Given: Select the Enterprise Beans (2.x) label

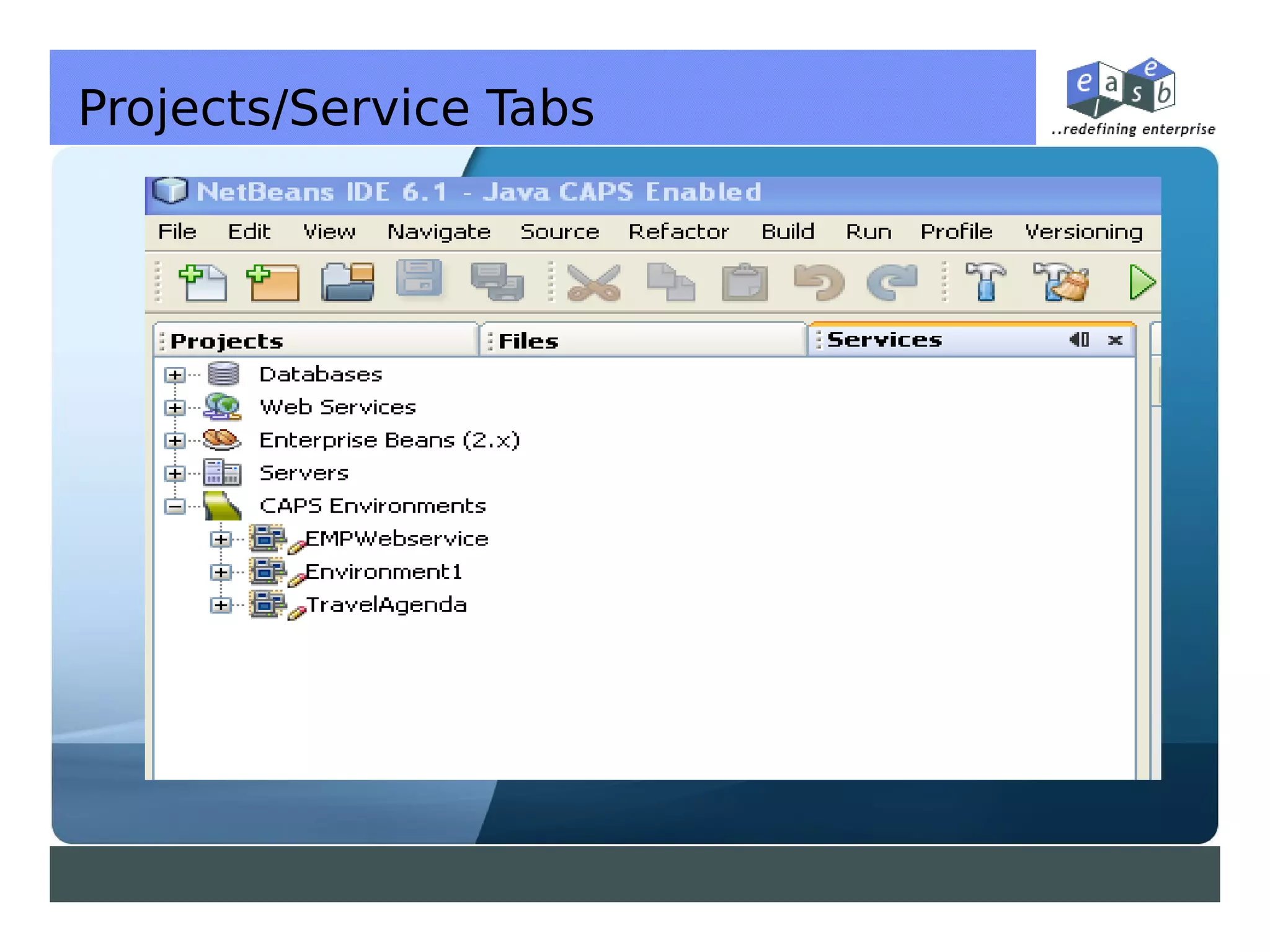Looking at the screenshot, I should (389, 440).
